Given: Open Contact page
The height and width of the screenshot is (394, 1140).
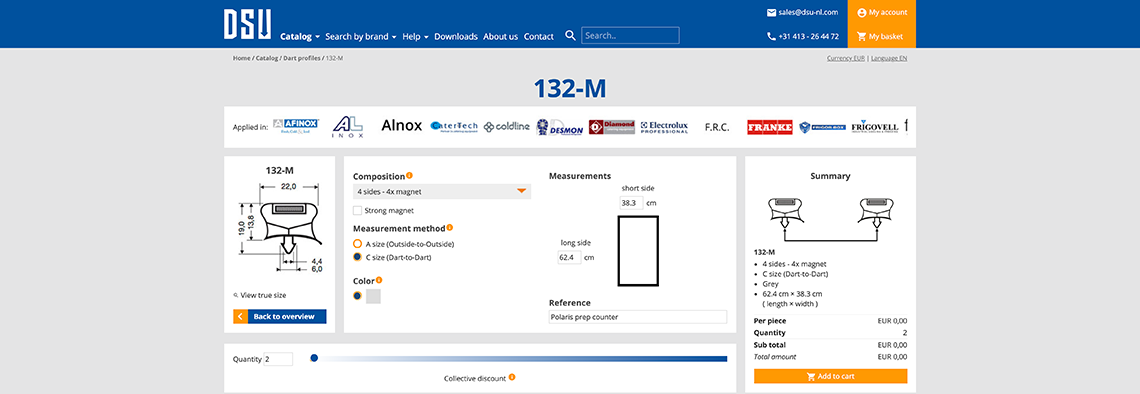Looking at the screenshot, I should pos(539,36).
